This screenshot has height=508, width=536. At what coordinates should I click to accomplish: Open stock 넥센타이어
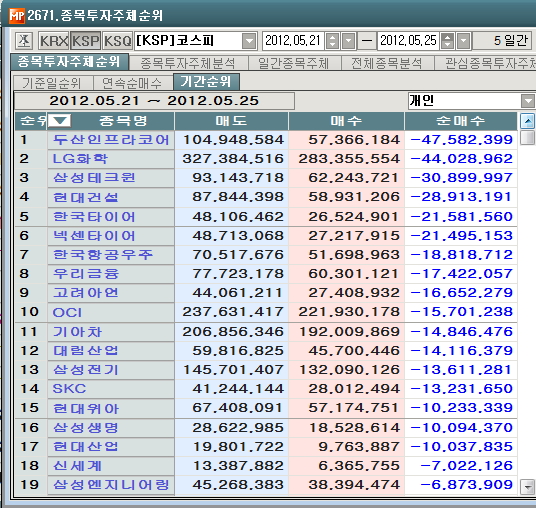tap(111, 236)
